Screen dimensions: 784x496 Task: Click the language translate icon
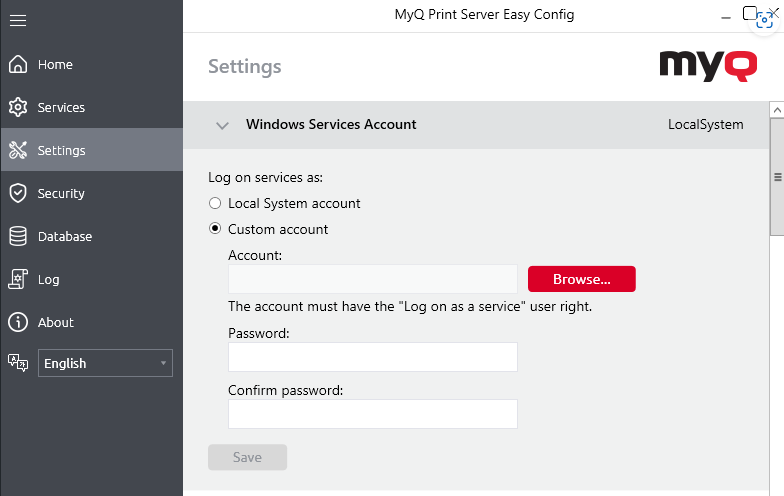coord(18,362)
